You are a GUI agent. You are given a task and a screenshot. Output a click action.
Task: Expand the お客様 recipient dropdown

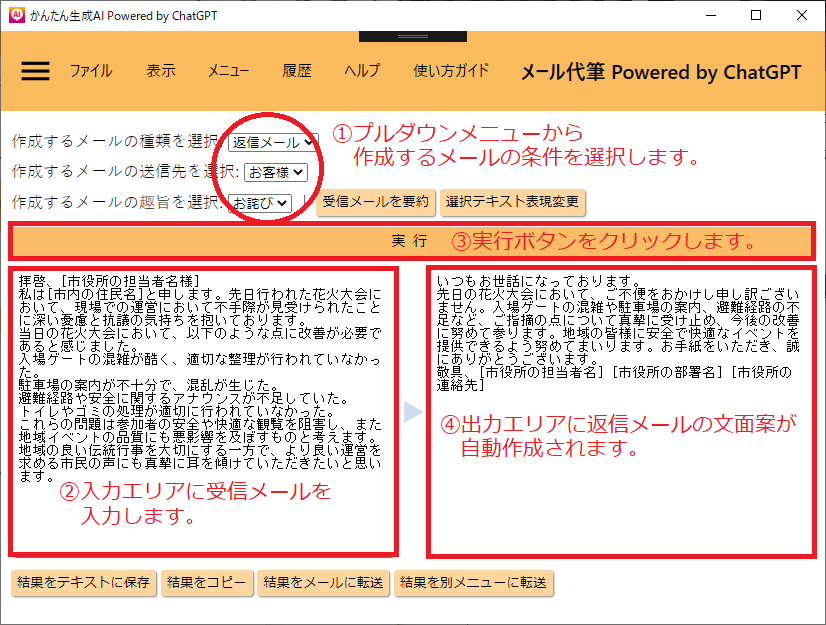(x=275, y=172)
